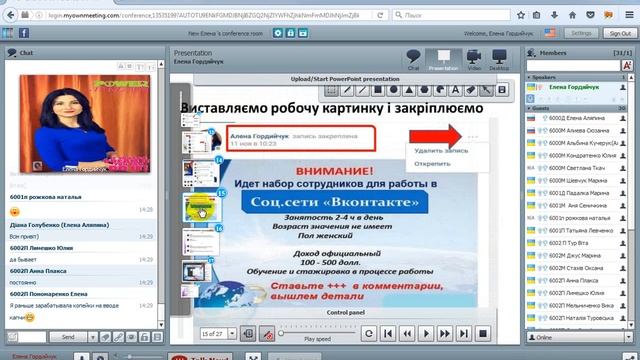This screenshot has width=640, height=360.
Task: Bookmark this page with the star icon
Action: pos(521,15)
